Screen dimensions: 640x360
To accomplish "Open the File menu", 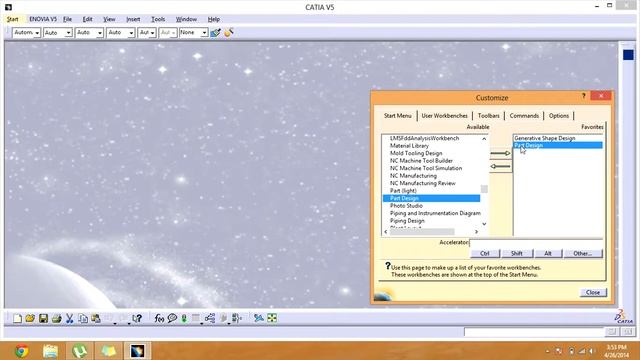I will tap(67, 19).
